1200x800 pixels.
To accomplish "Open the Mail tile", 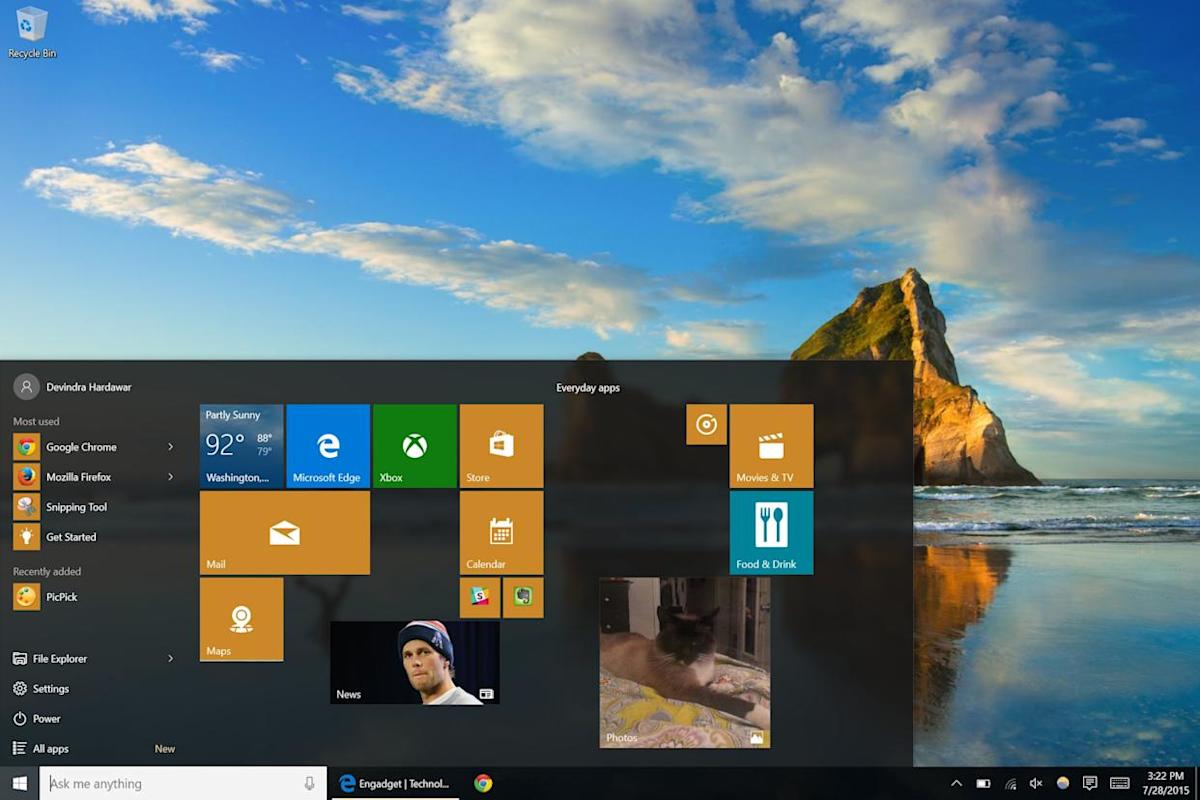I will [x=284, y=532].
